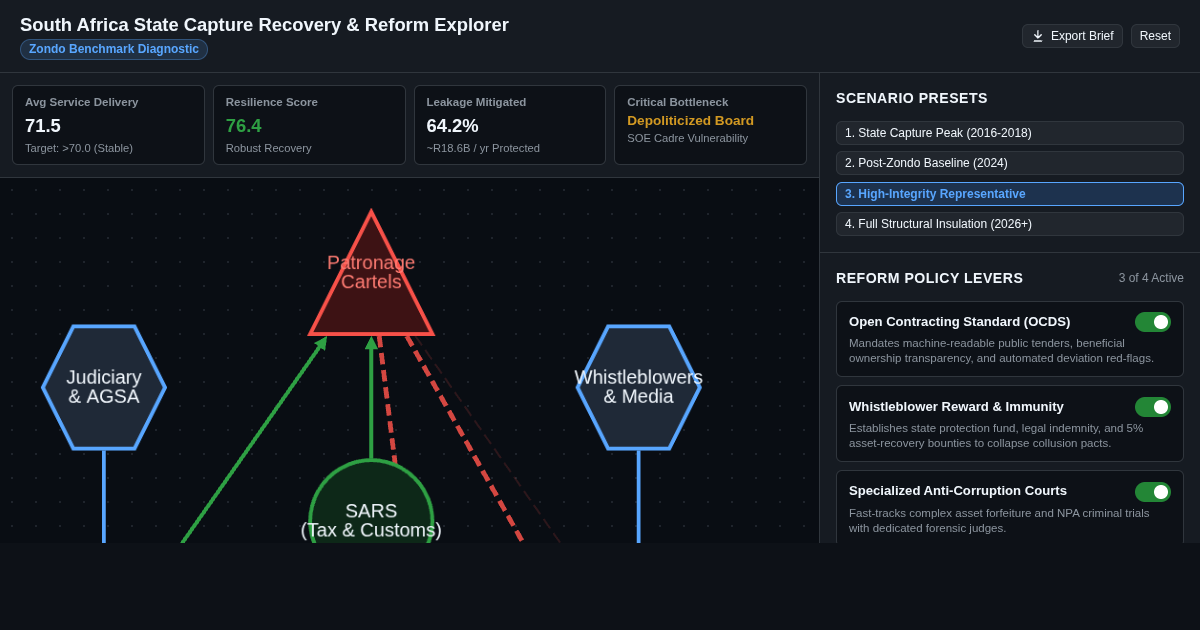The image size is (1200, 630).
Task: Click the 'SOE Cadre Vulnerability' text
Action: pyautogui.click(x=688, y=138)
